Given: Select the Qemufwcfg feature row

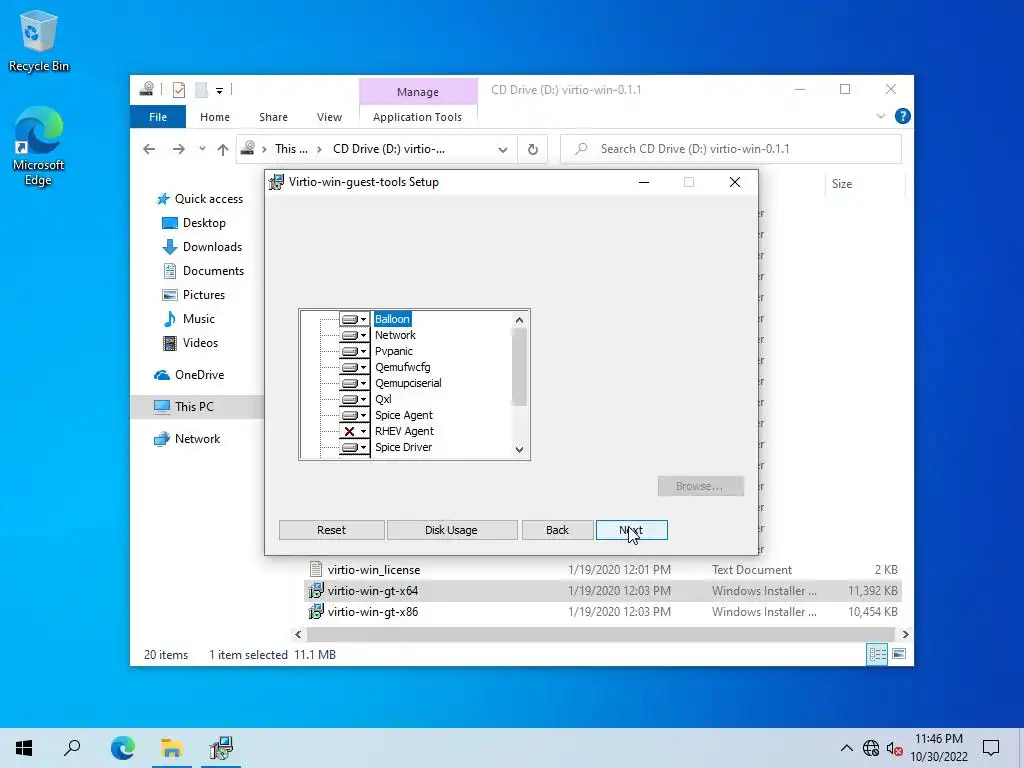Looking at the screenshot, I should coord(402,367).
